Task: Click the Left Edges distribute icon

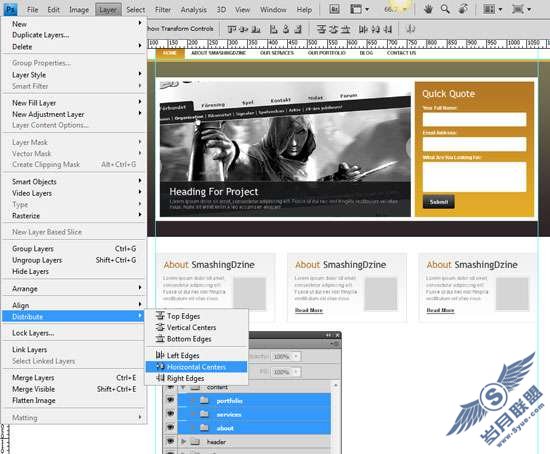Action: [160, 355]
